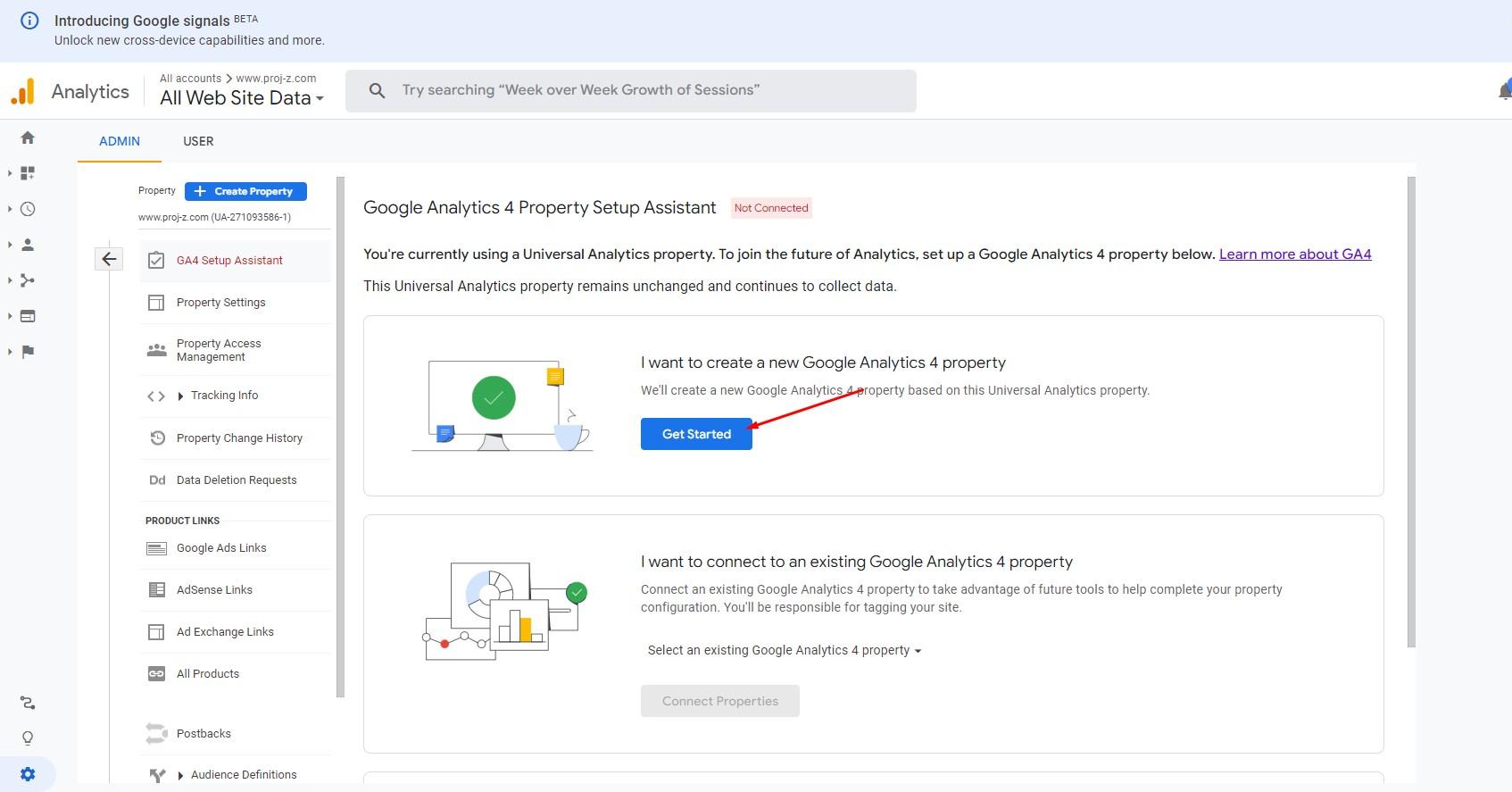Switch to the USER tab
1512x792 pixels.
coord(198,141)
